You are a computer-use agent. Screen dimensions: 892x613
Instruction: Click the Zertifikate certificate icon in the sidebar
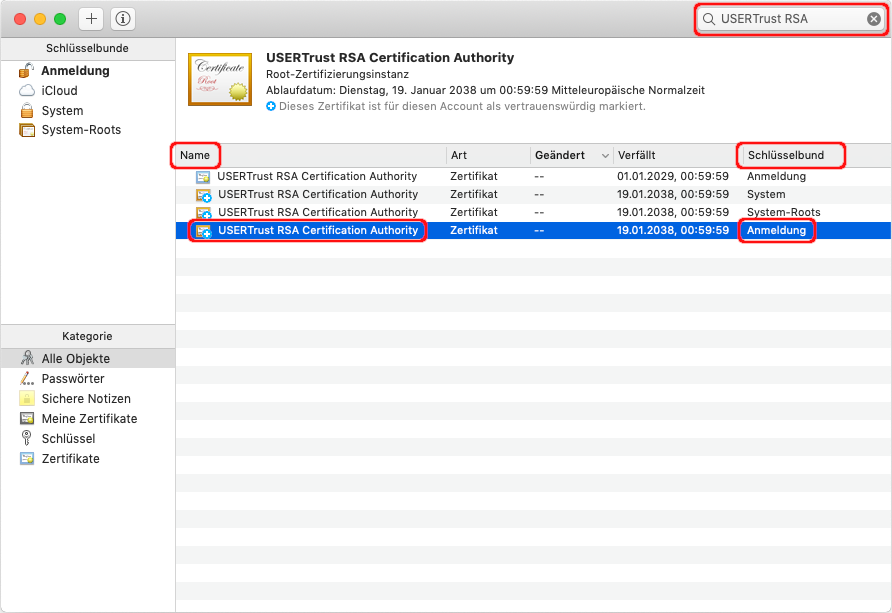click(27, 458)
